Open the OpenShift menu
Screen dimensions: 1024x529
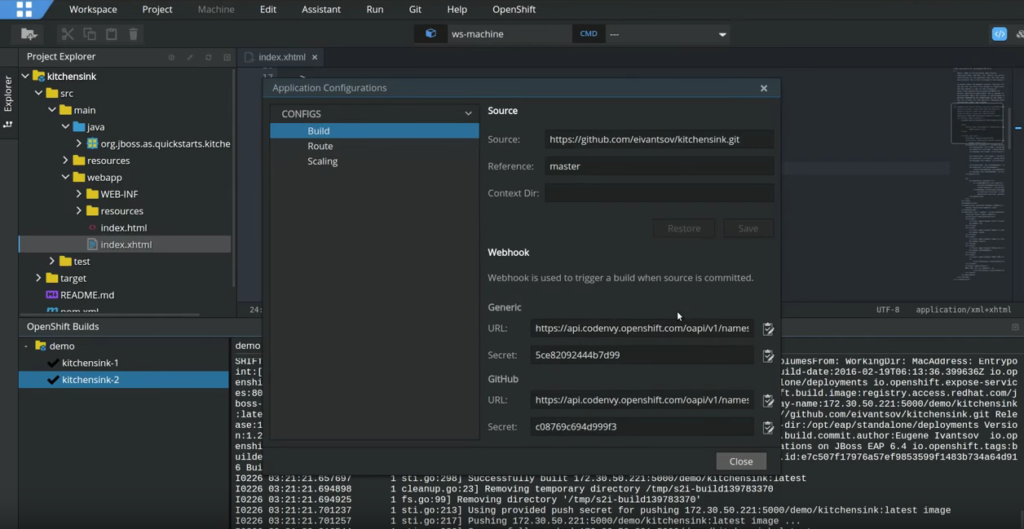tap(513, 9)
